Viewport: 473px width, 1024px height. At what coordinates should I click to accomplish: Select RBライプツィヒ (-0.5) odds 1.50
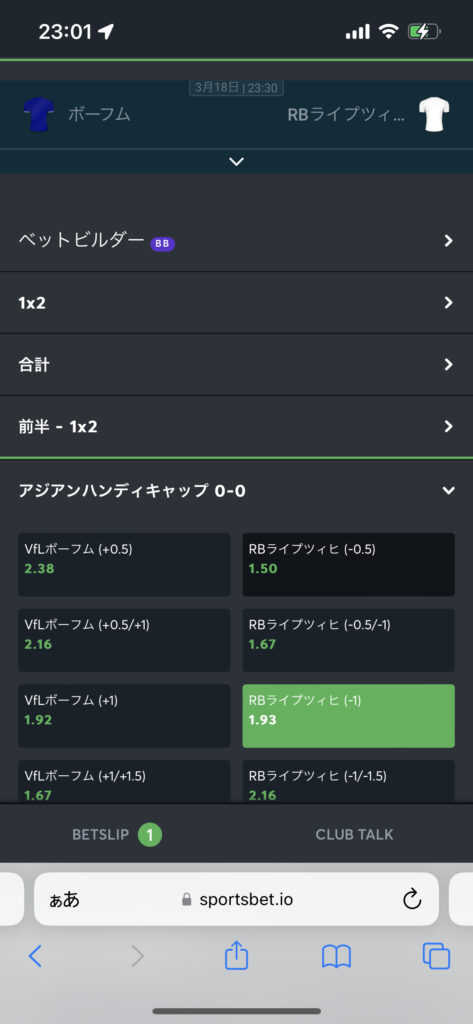(348, 565)
